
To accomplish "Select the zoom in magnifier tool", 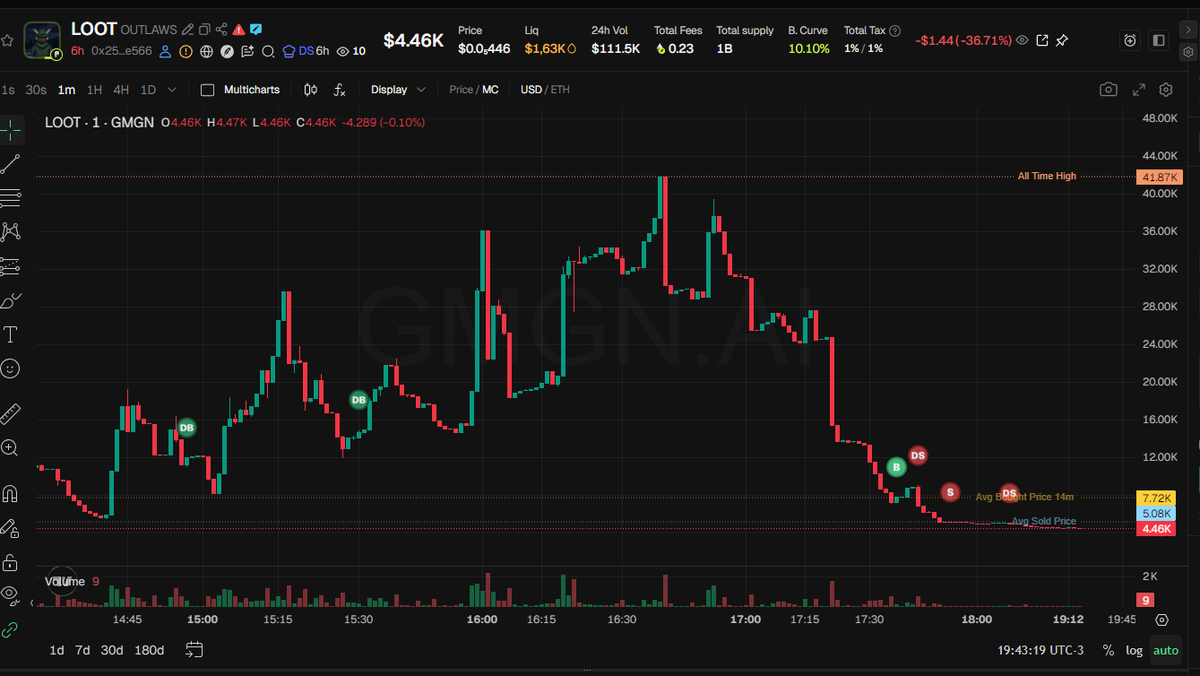I will coord(10,448).
